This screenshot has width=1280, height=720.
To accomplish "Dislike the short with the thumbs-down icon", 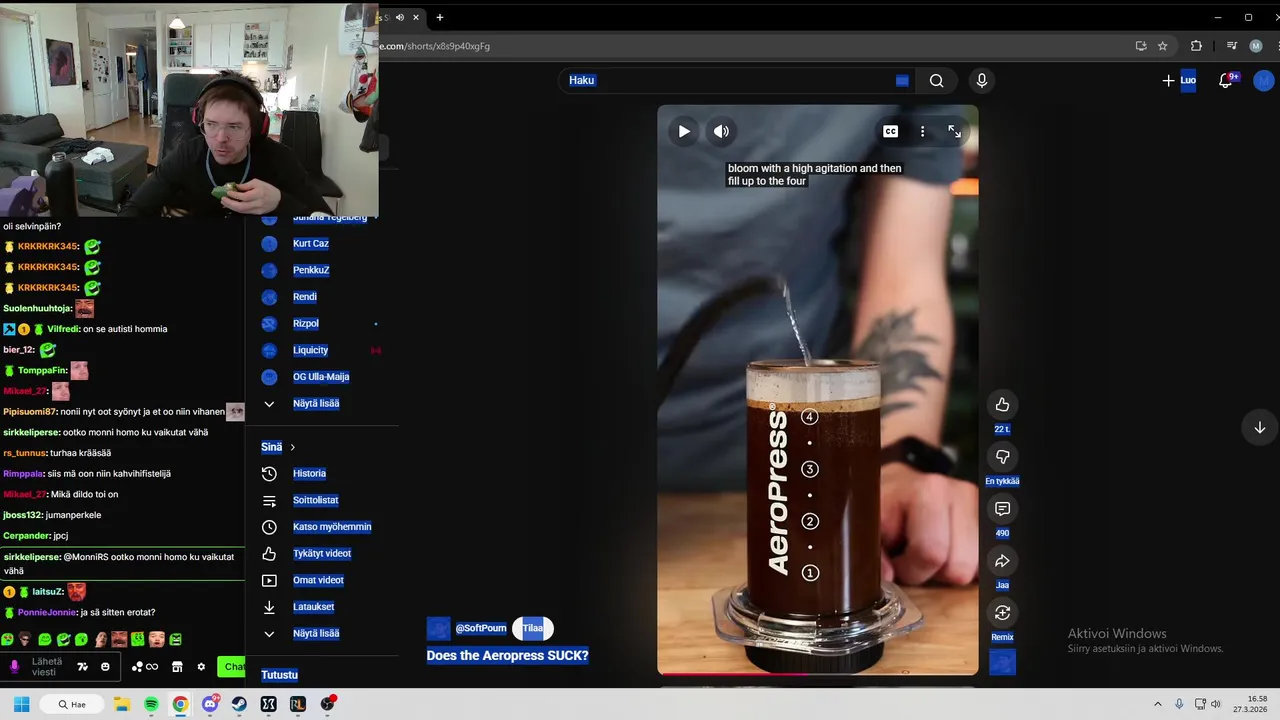I will point(1002,457).
